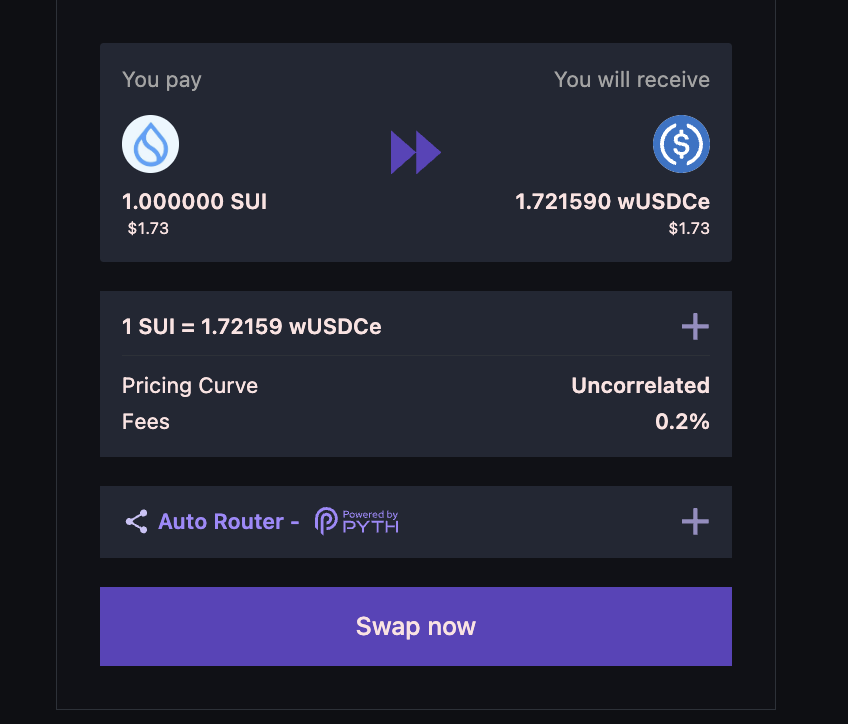The width and height of the screenshot is (848, 724).
Task: Expand the Auto Router section
Action: coord(694,521)
